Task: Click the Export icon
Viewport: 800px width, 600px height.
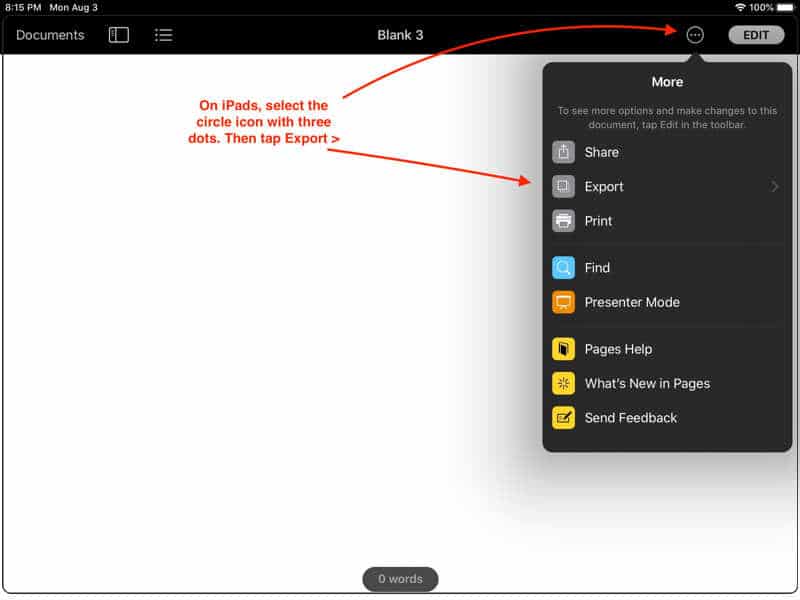Action: pos(563,186)
